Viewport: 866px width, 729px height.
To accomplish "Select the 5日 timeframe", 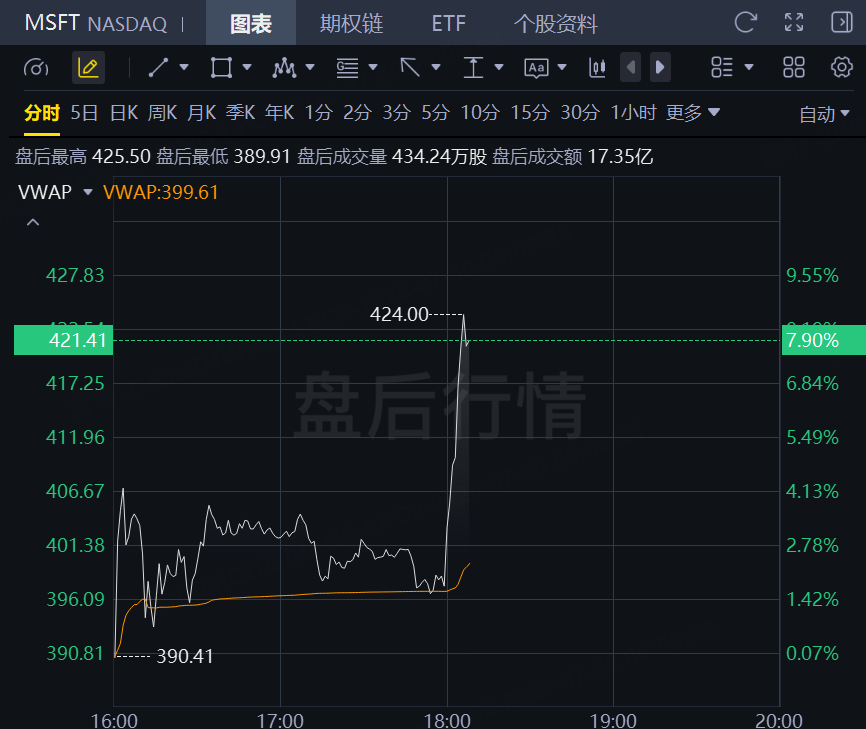I will coord(84,113).
